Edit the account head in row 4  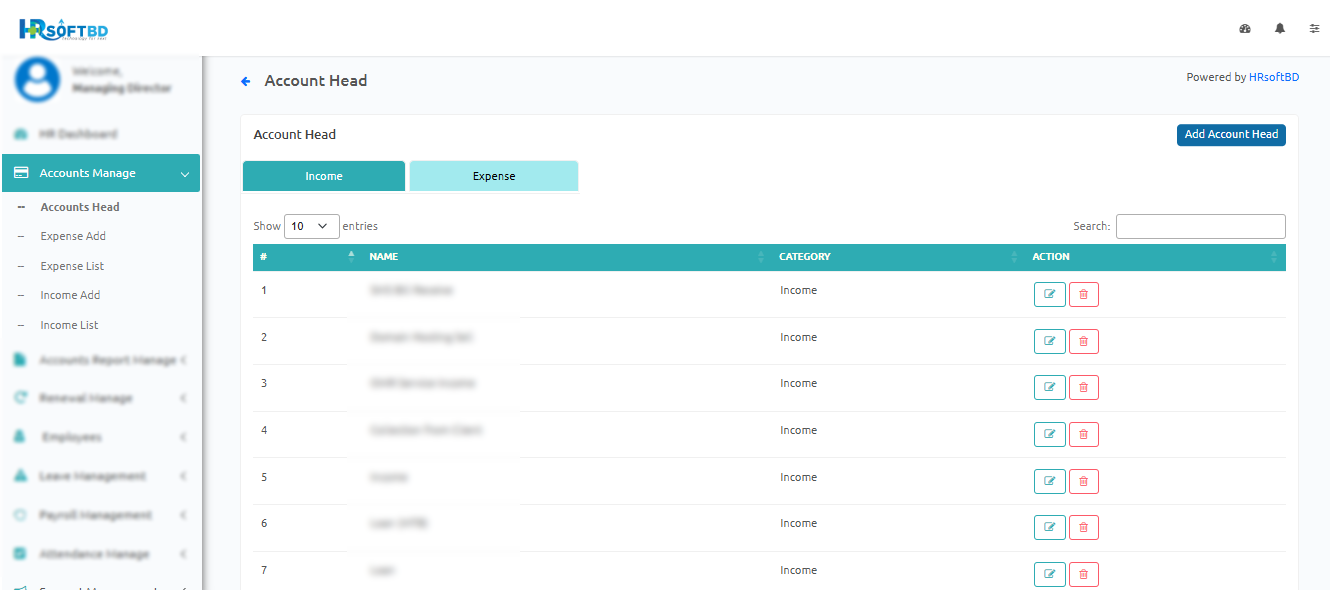[1049, 435]
